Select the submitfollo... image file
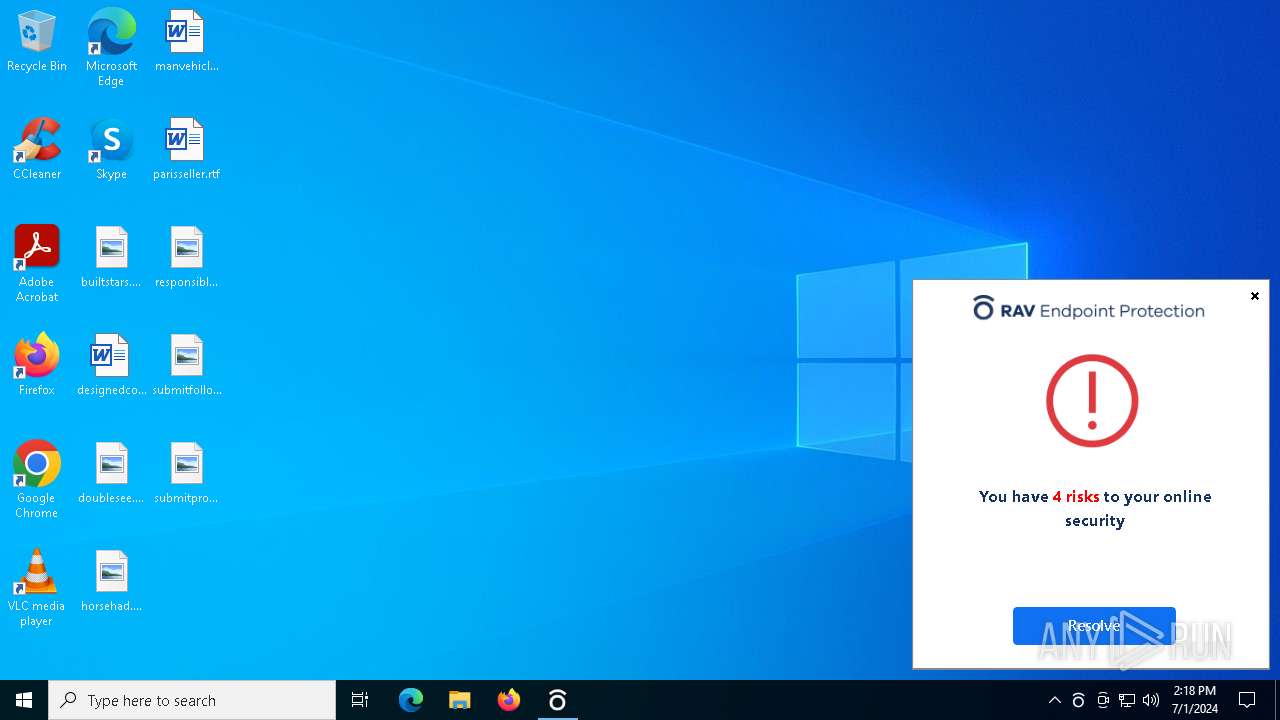Viewport: 1280px width, 720px height. tap(186, 366)
